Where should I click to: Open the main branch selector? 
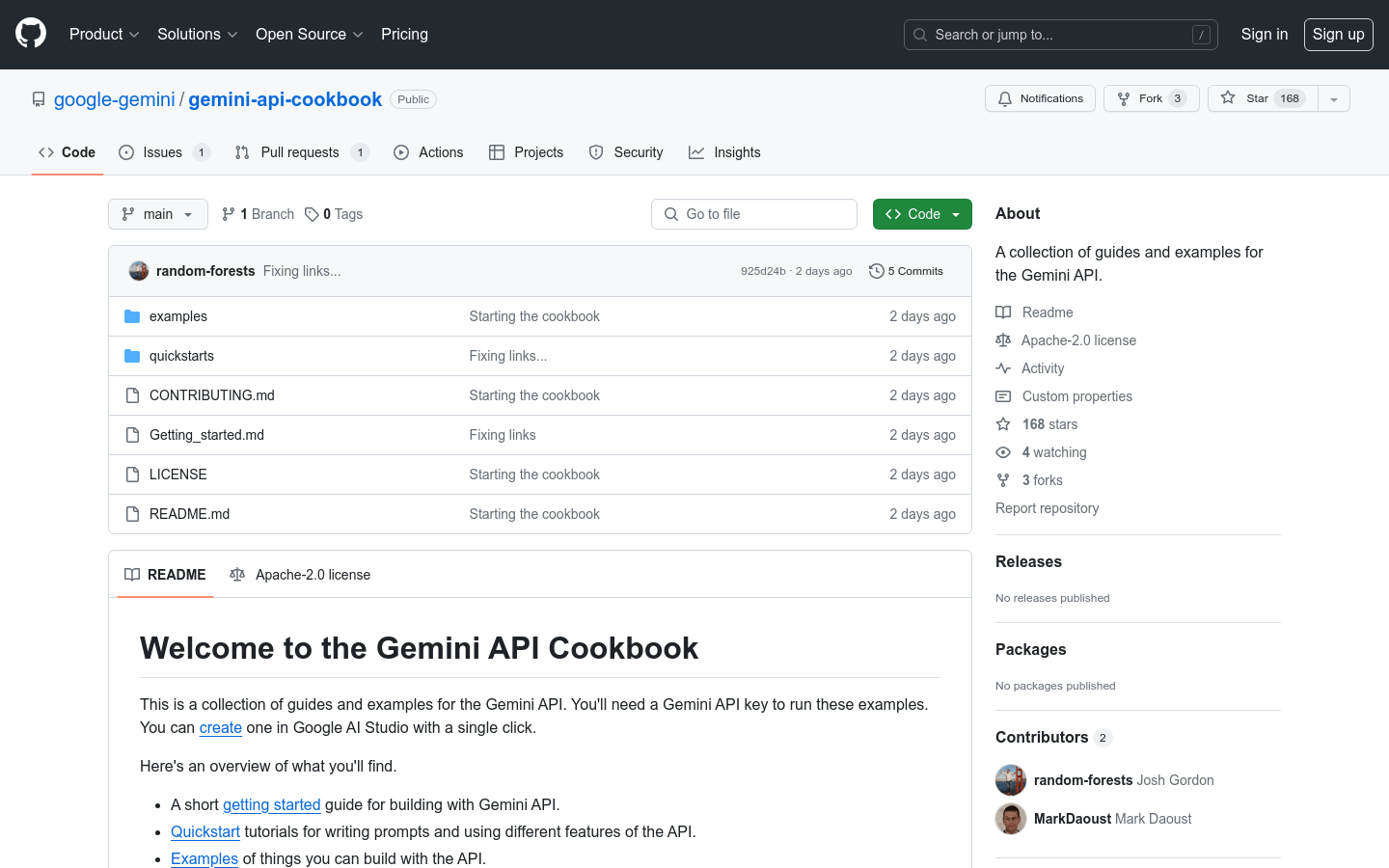tap(158, 214)
